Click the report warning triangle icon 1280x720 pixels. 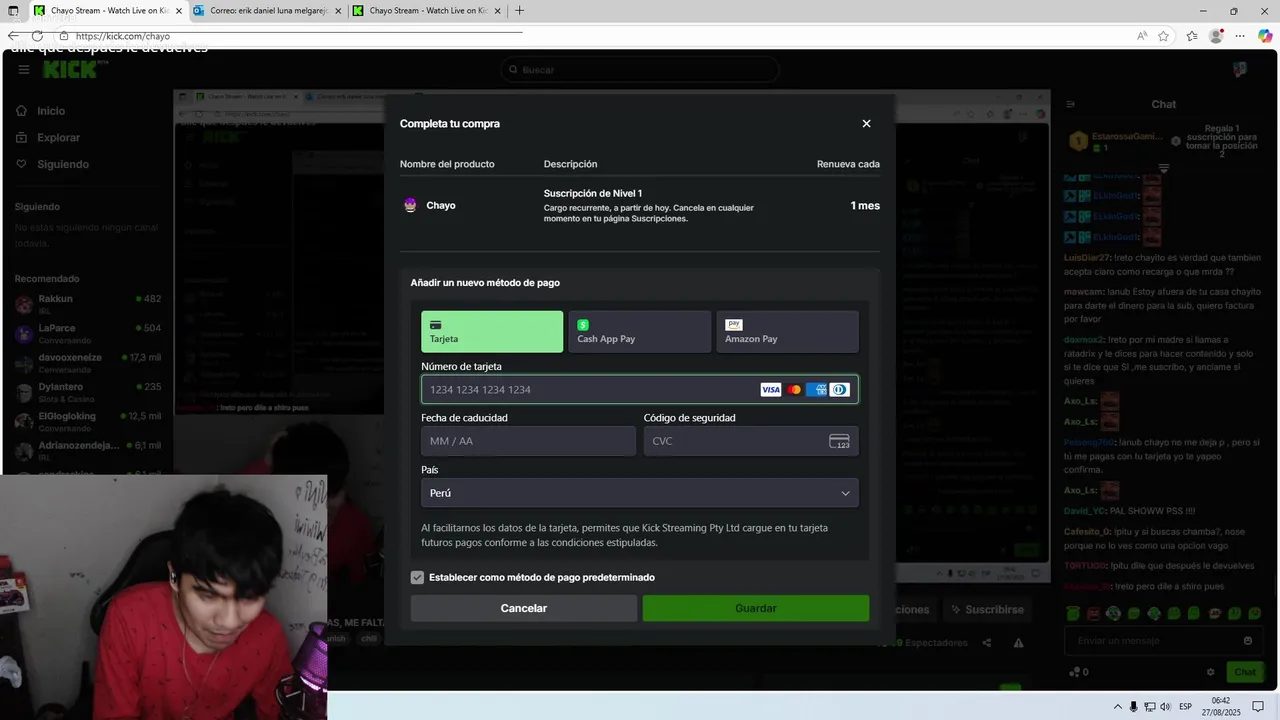(x=1019, y=643)
